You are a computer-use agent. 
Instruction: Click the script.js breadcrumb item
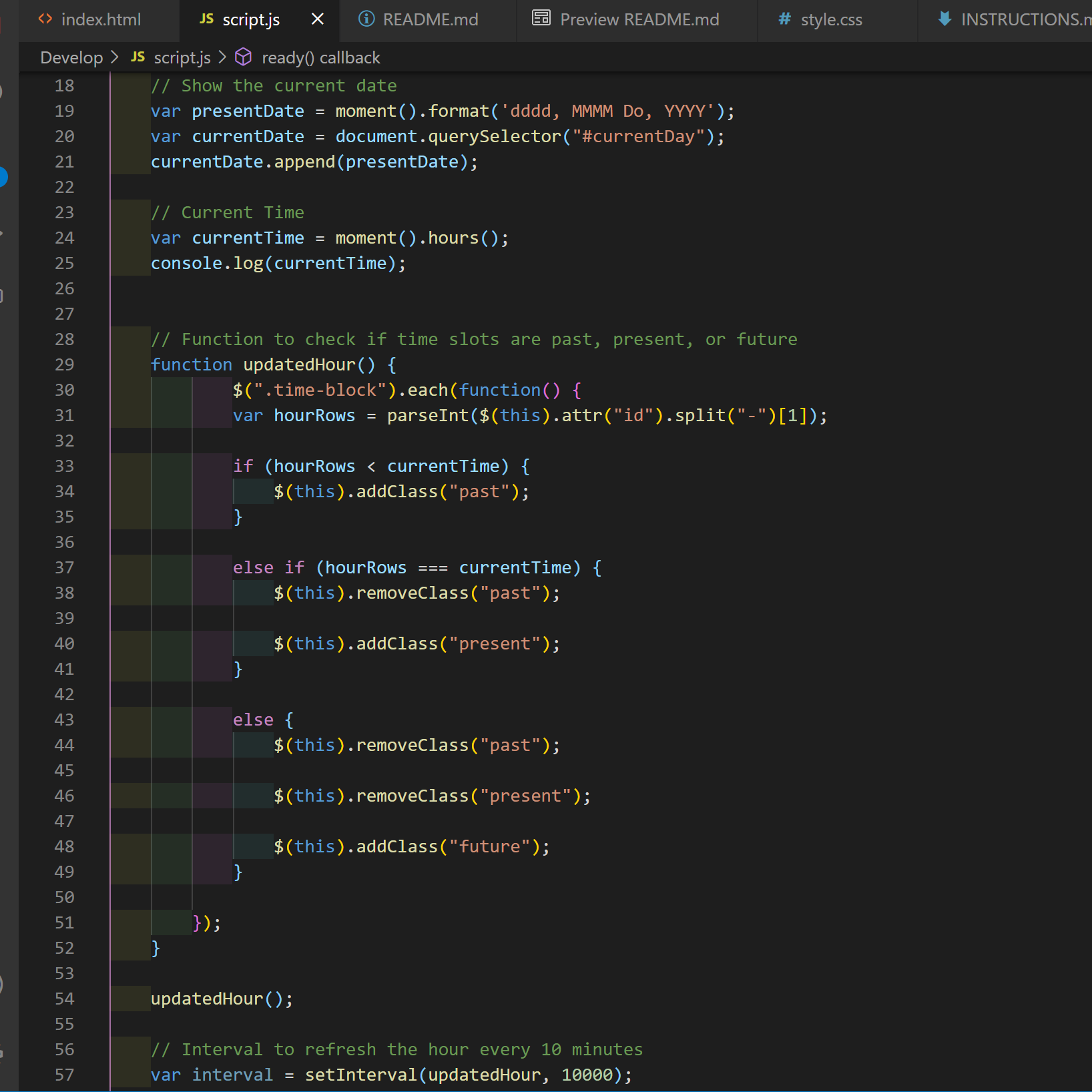pos(182,58)
